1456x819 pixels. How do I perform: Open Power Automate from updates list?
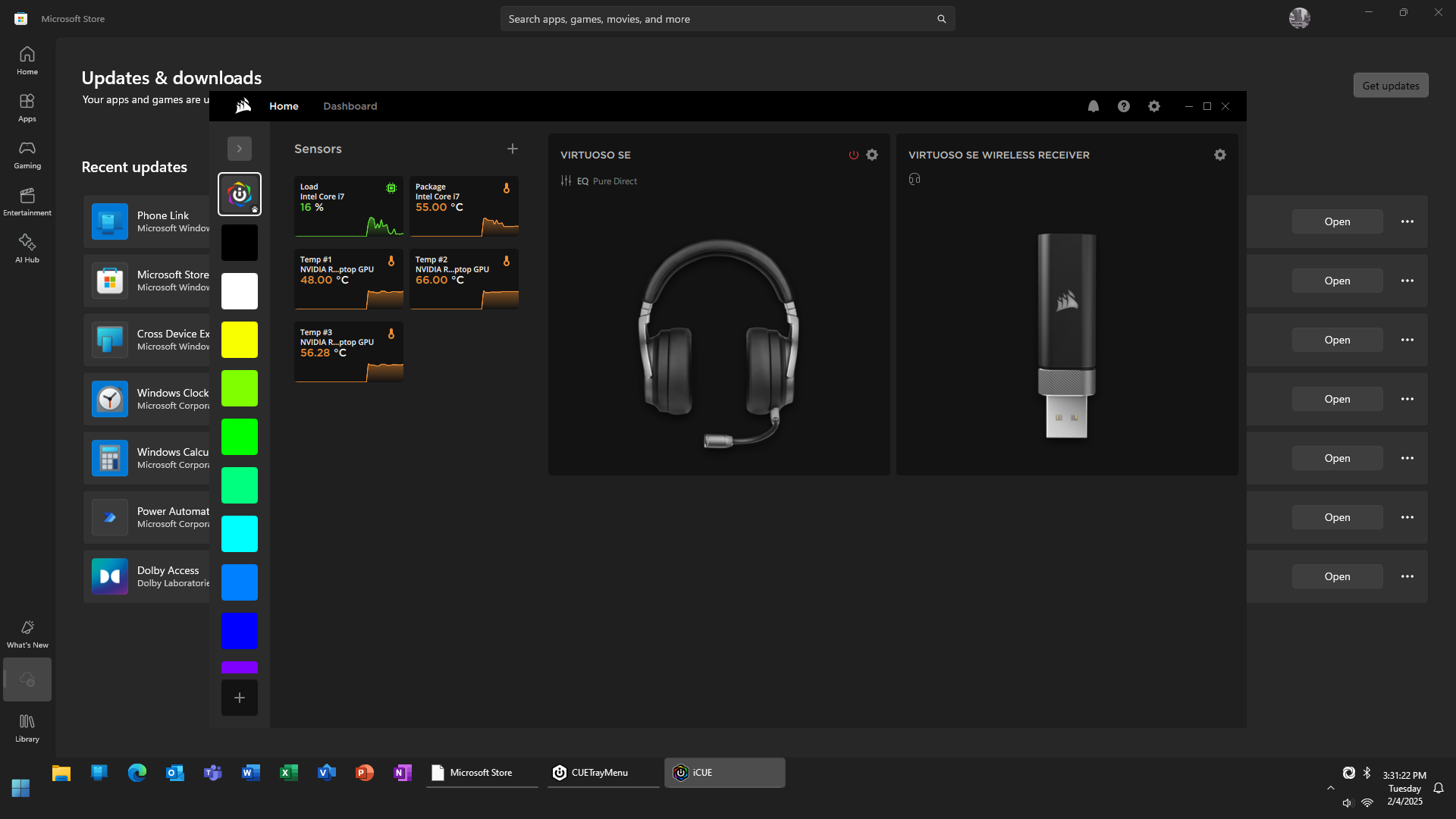1337,517
